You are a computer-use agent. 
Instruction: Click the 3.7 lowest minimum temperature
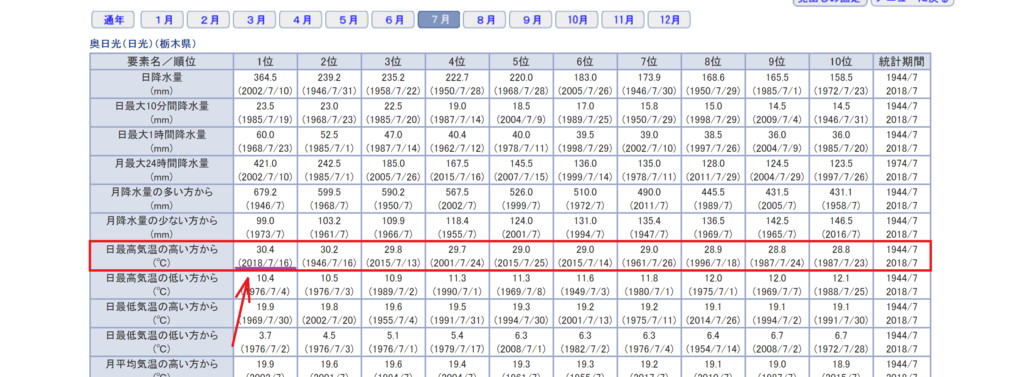click(265, 336)
